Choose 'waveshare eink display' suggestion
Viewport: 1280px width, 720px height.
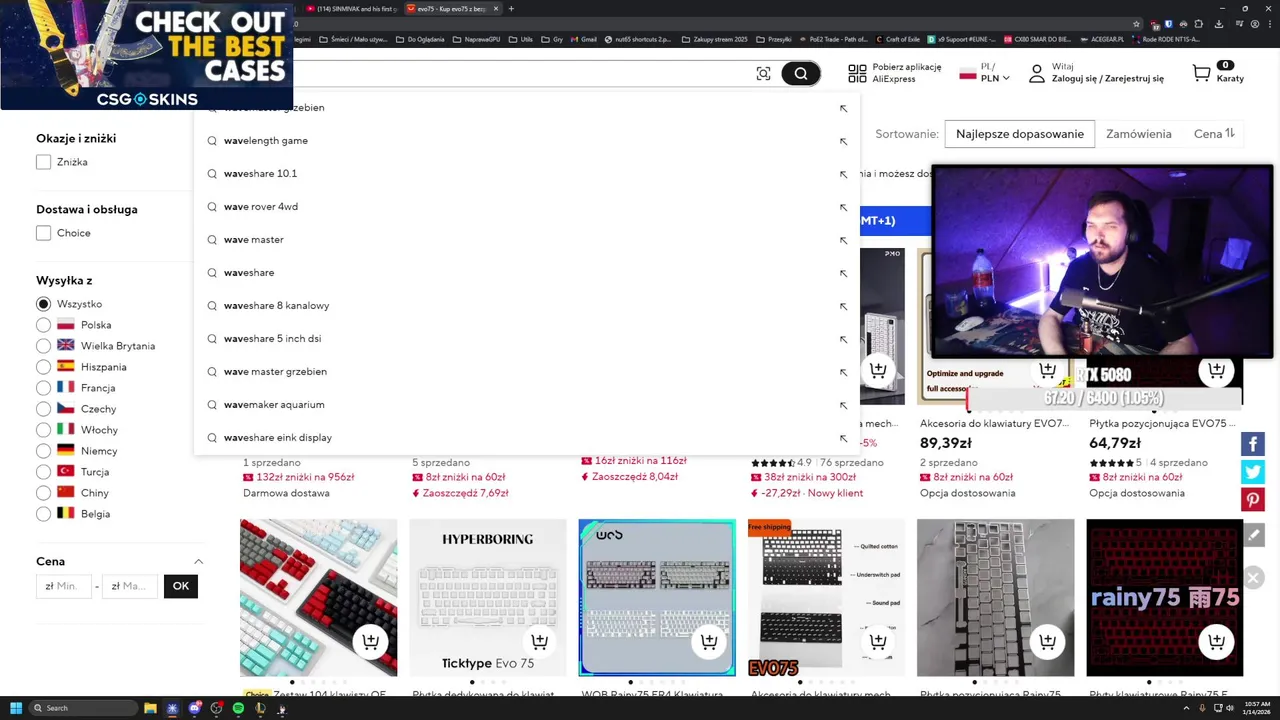coord(277,438)
